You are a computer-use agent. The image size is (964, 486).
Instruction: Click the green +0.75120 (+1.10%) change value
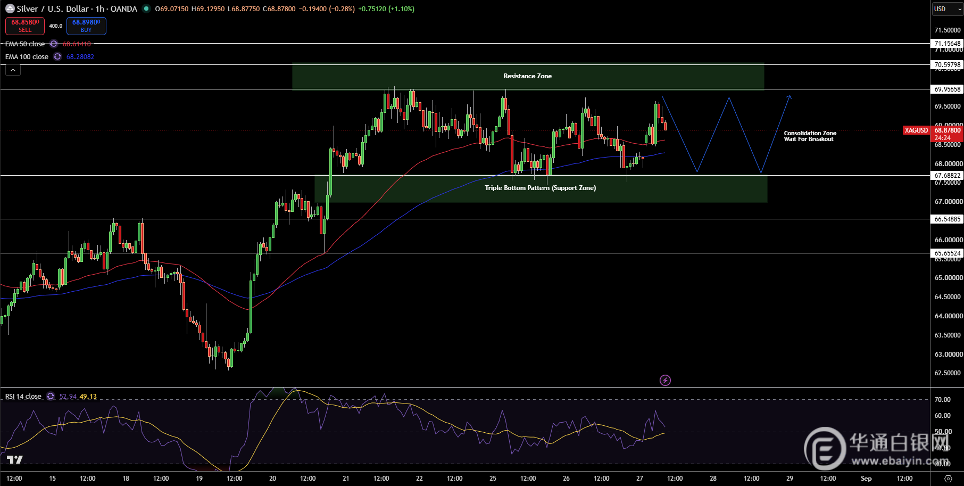pos(386,9)
